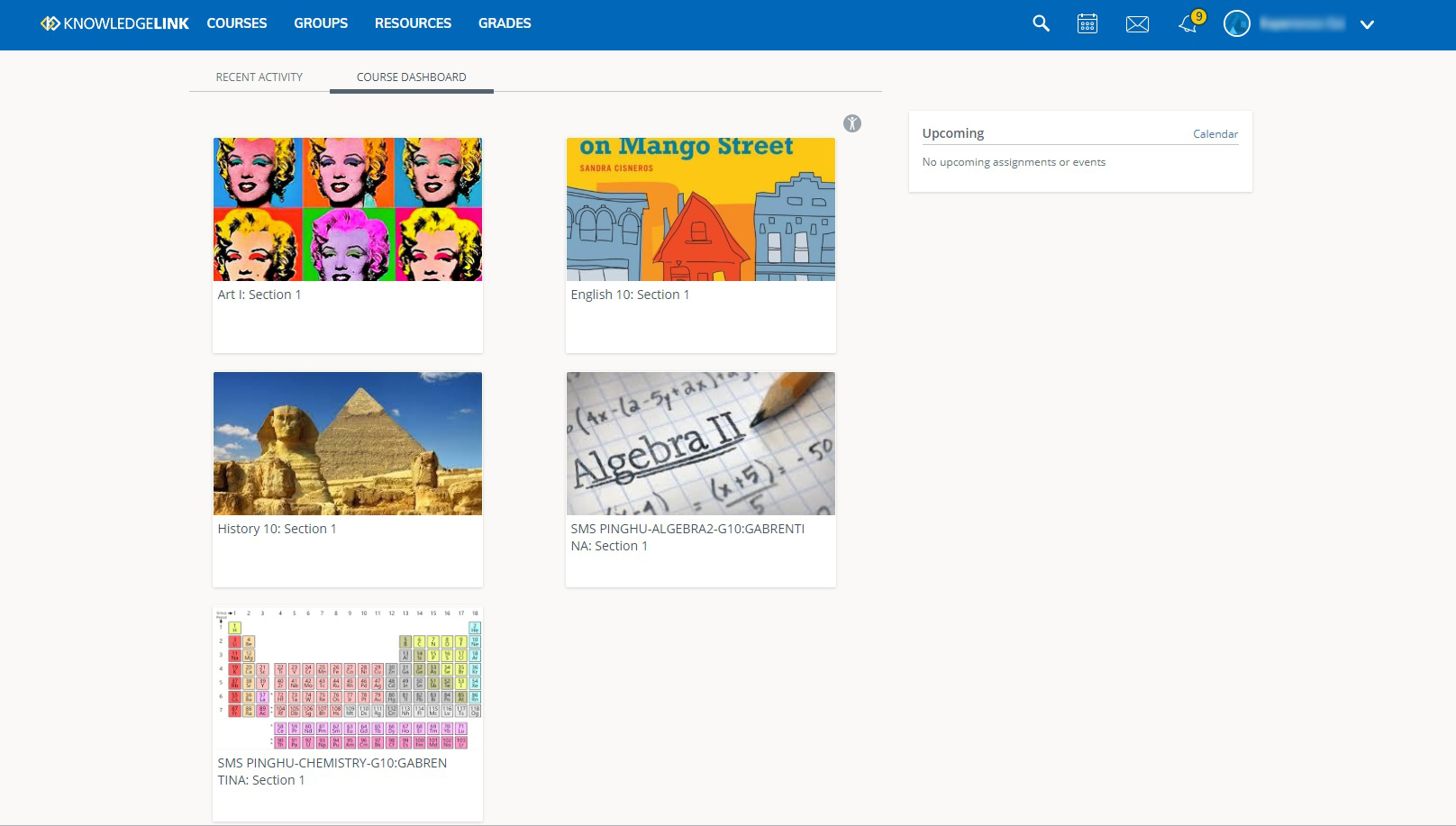The image size is (1456, 826).
Task: Open Art I: Section 1 link
Action: pos(259,295)
